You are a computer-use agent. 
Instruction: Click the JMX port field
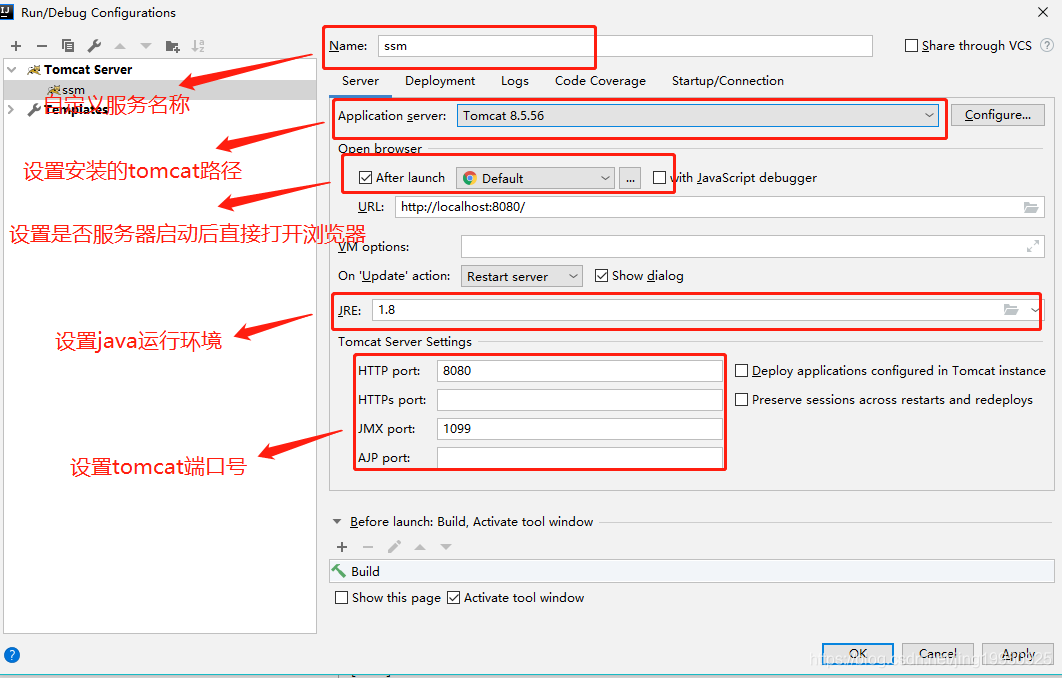click(580, 429)
